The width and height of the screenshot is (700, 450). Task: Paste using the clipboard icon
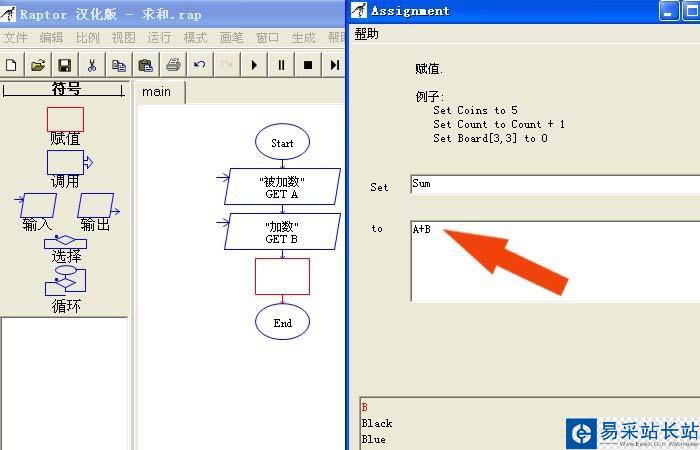(x=146, y=65)
